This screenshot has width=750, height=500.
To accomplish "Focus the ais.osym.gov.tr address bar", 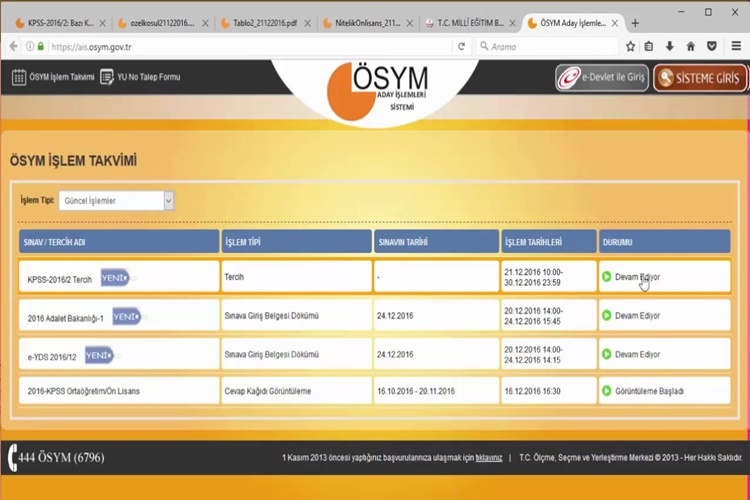I will tap(249, 46).
